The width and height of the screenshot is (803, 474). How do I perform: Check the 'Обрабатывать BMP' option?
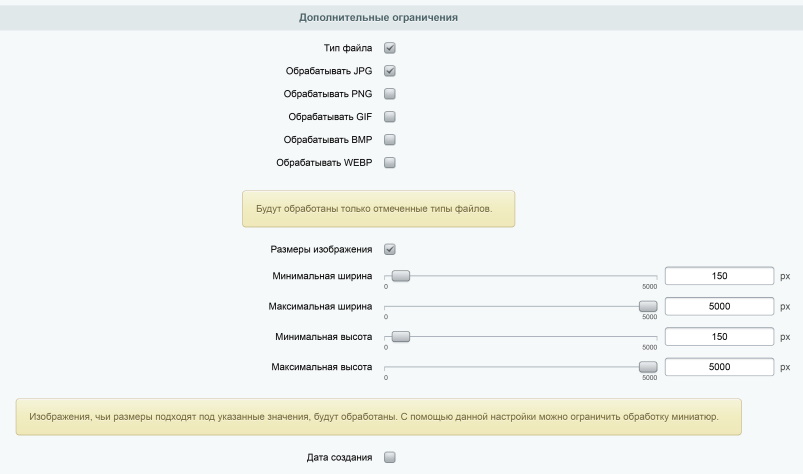pos(390,140)
